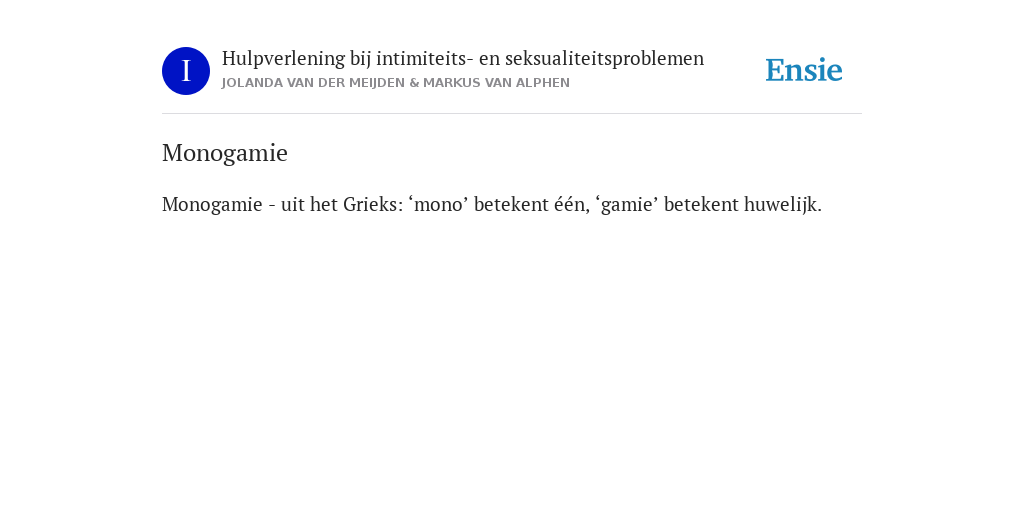Click the blue circular 'I' icon
This screenshot has height=512, width=1024.
[x=186, y=71]
